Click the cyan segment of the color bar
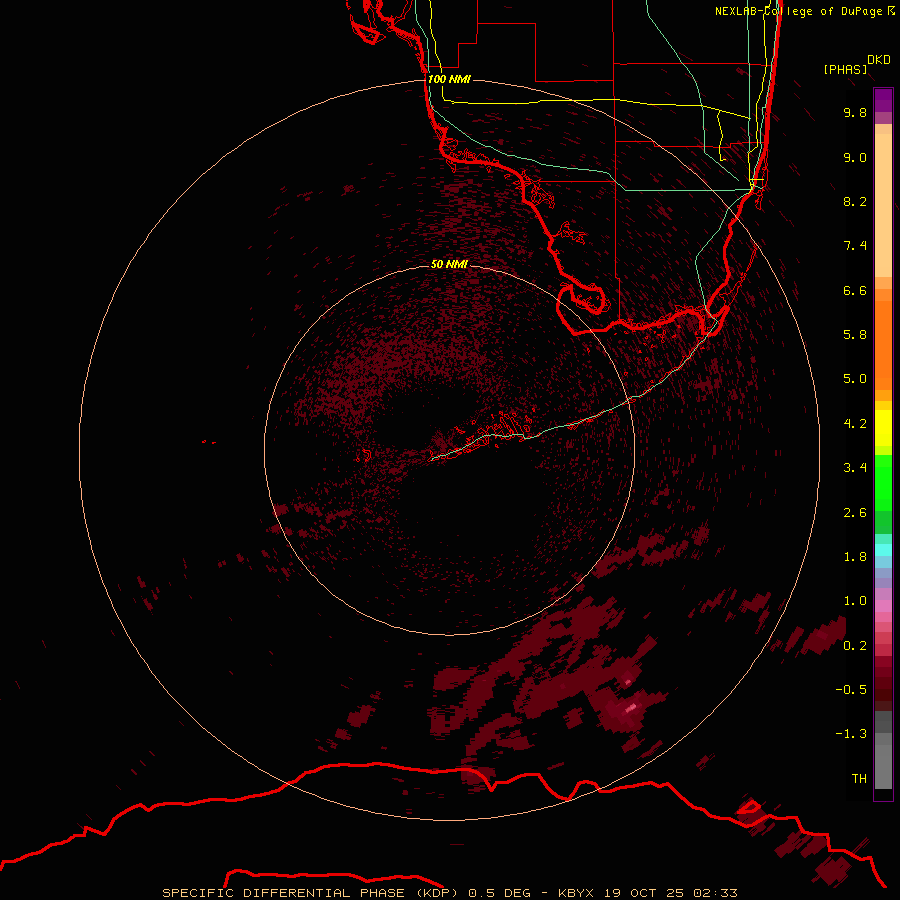This screenshot has height=900, width=900. (883, 549)
